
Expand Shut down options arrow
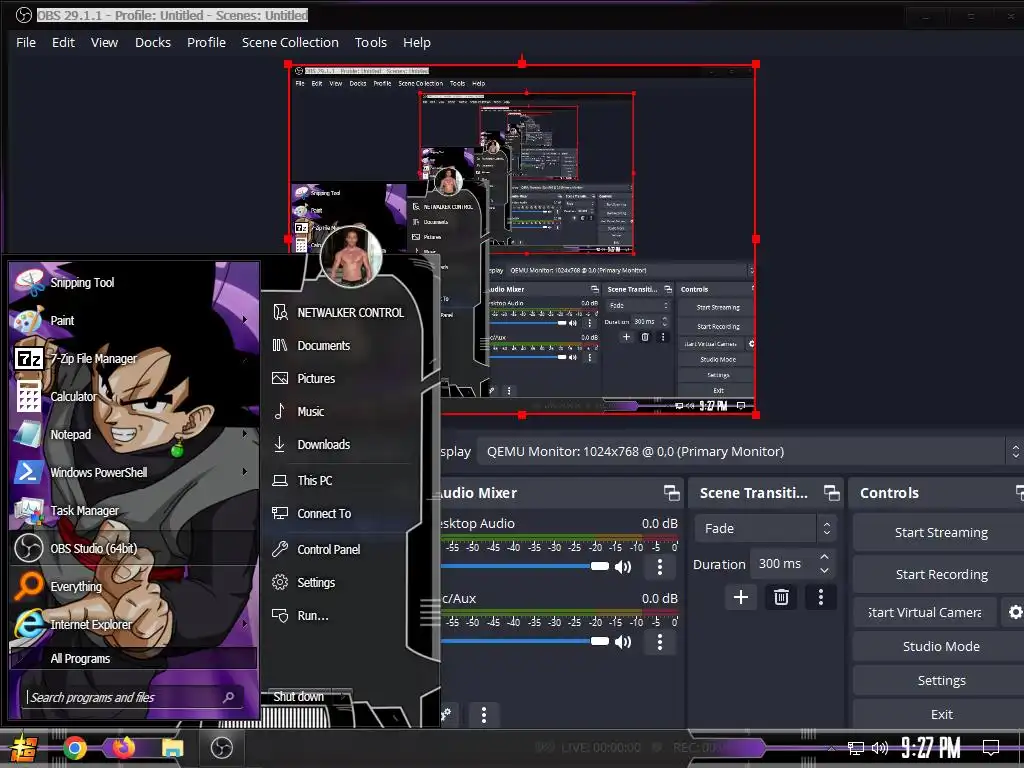tap(344, 696)
